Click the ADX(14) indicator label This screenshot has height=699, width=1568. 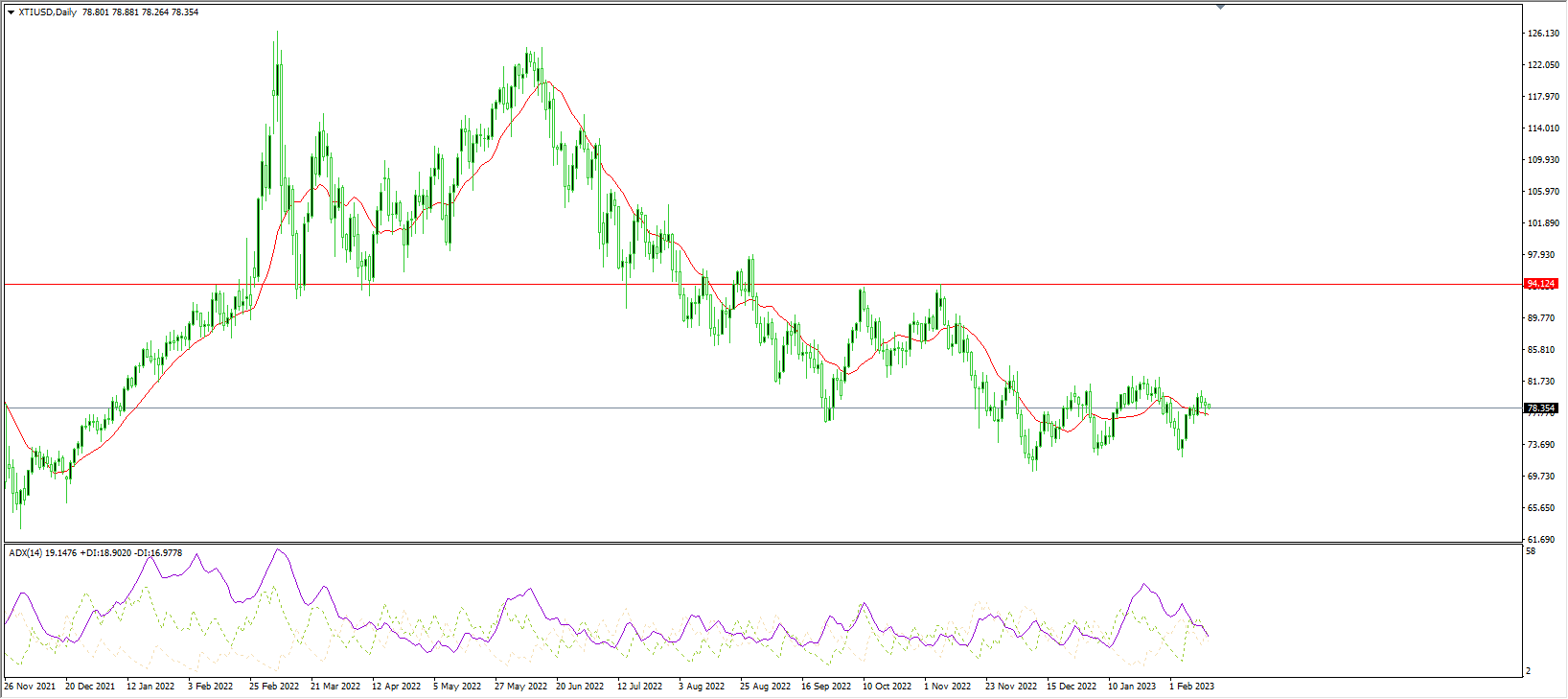click(x=26, y=553)
